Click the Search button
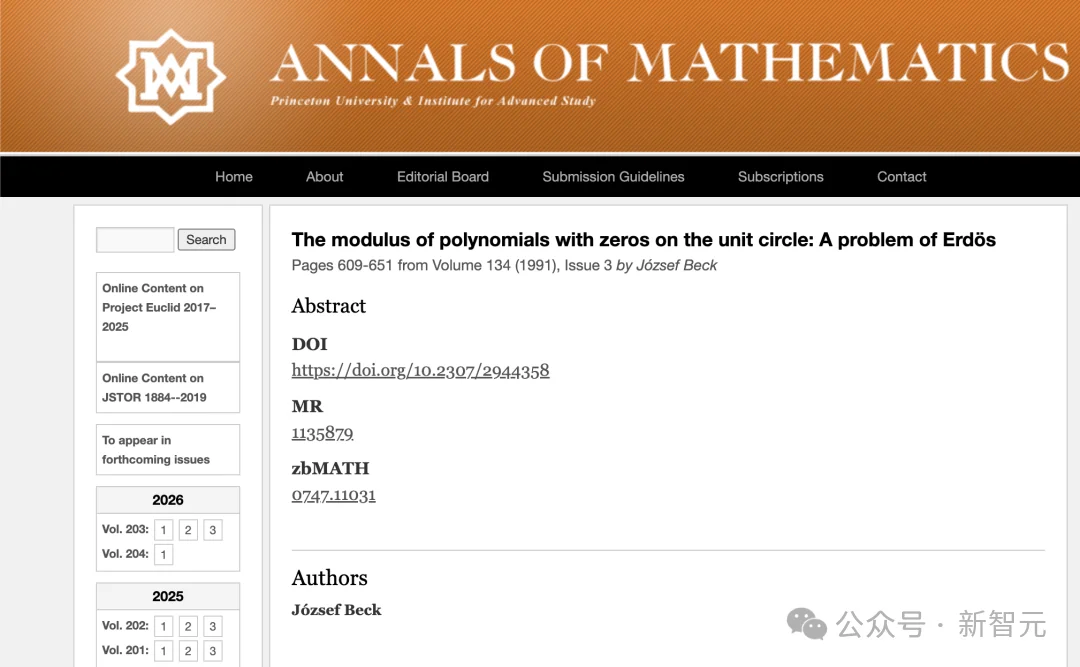The height and width of the screenshot is (667, 1080). [x=206, y=240]
